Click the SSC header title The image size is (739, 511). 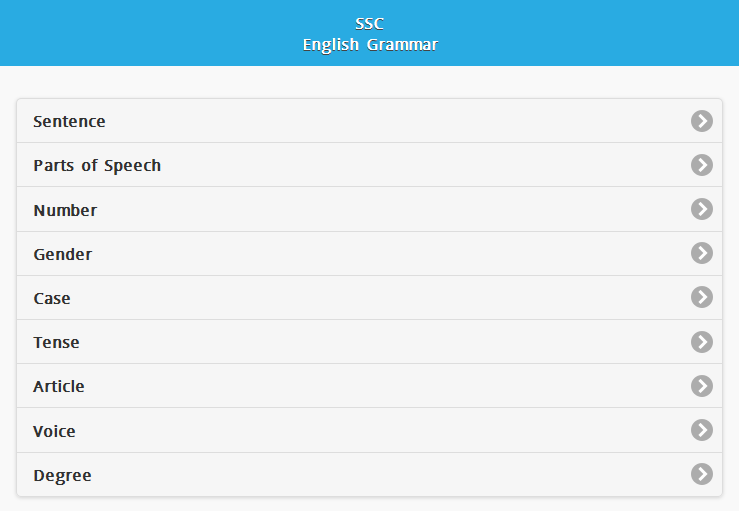369,24
